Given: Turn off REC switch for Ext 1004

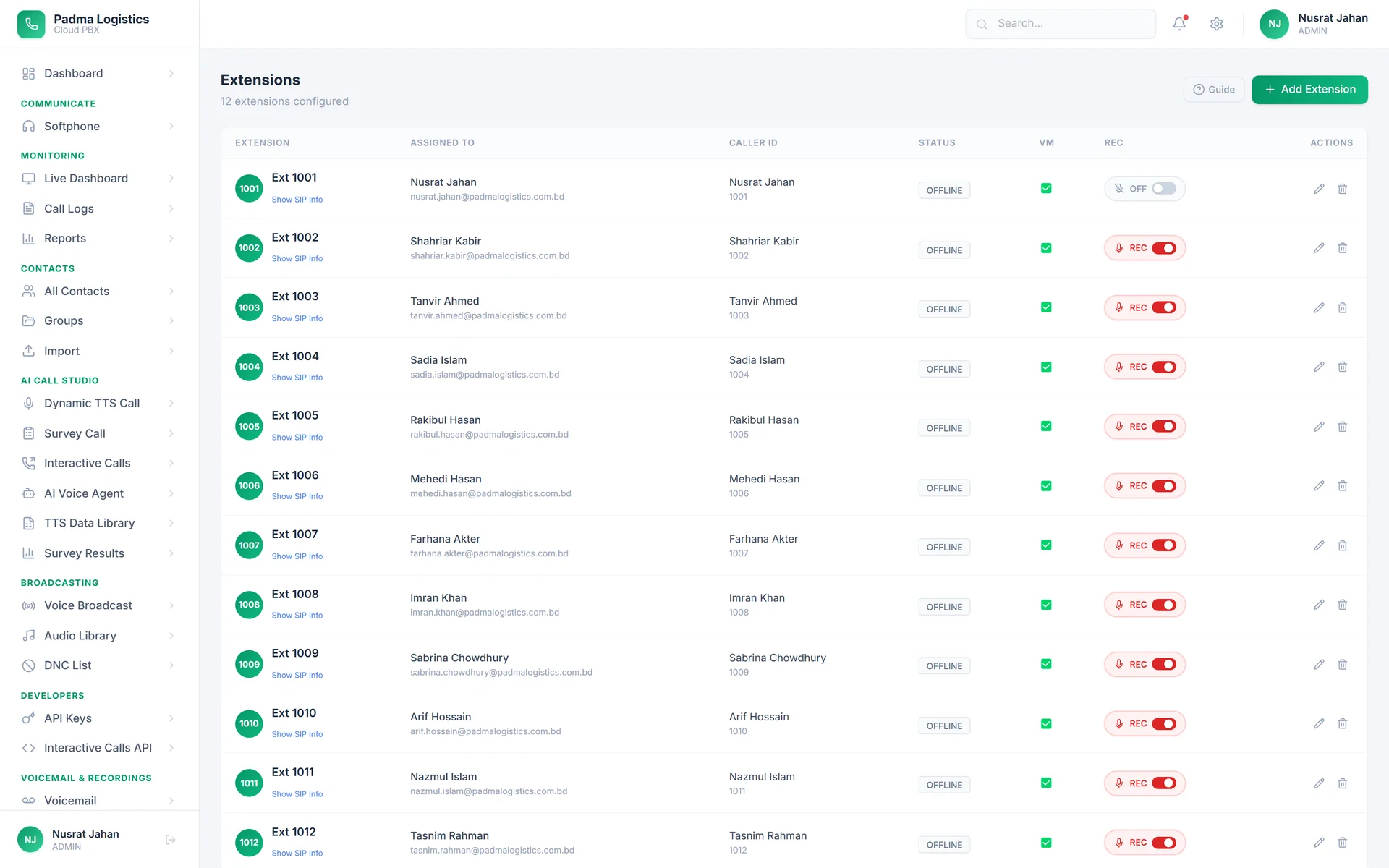Looking at the screenshot, I should click(x=1164, y=367).
